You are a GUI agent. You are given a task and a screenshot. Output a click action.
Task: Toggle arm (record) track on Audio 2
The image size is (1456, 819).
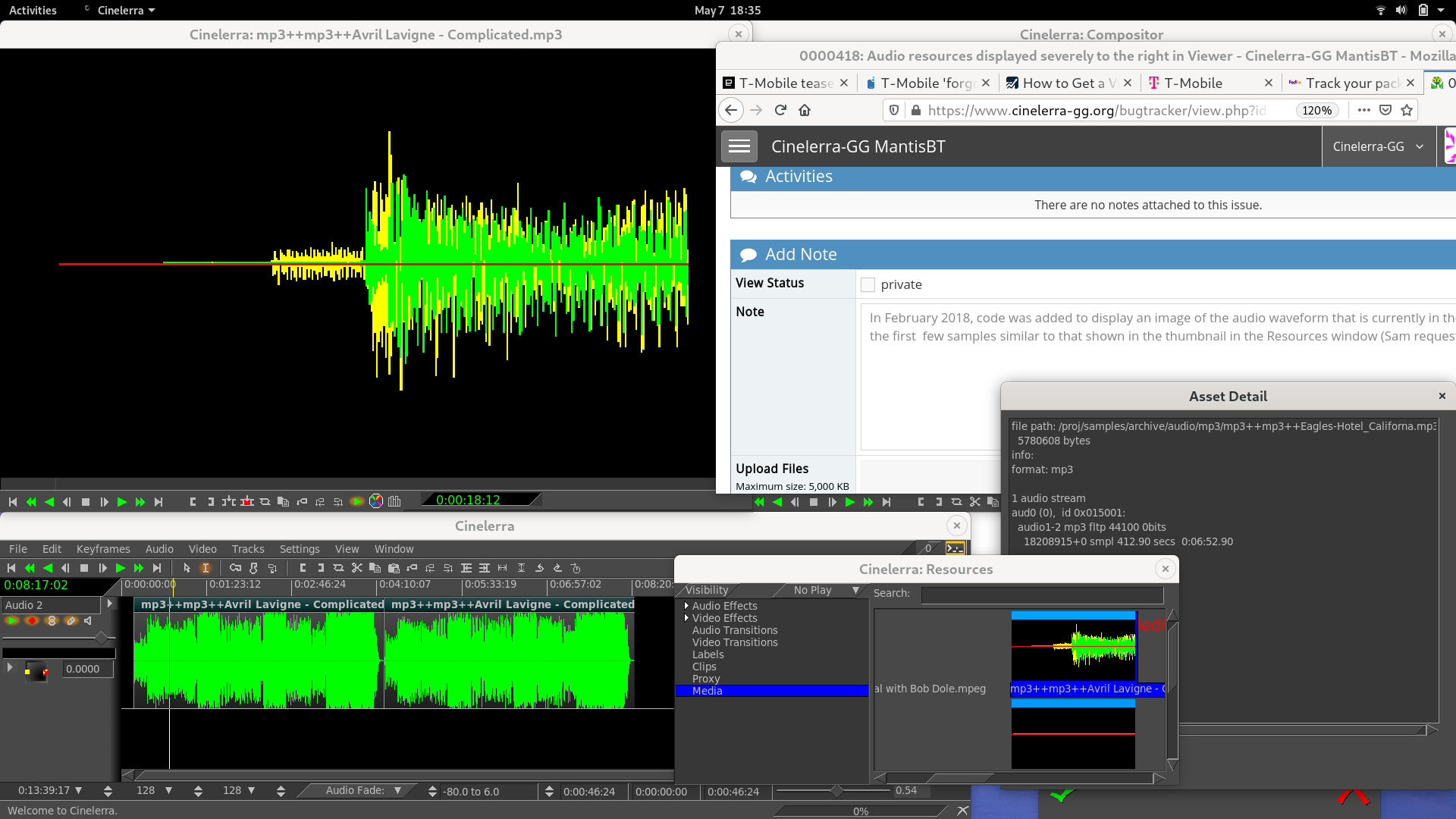click(x=32, y=621)
